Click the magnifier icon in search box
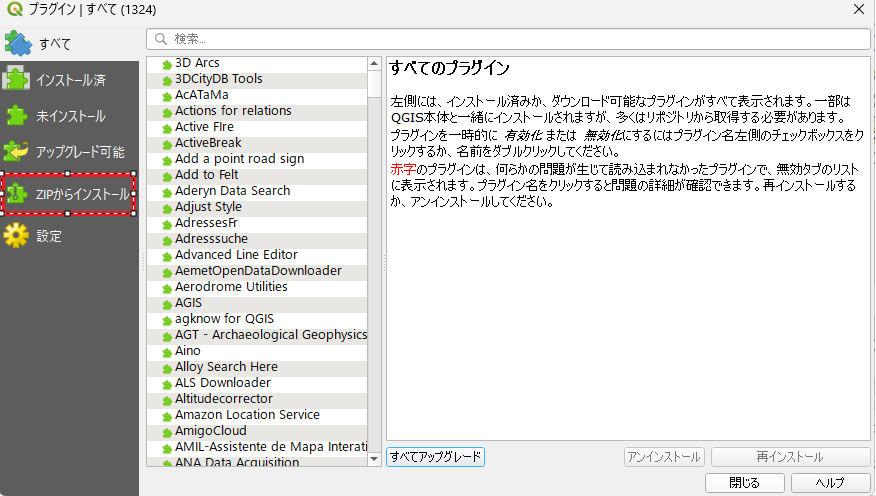The image size is (876, 496). 160,39
